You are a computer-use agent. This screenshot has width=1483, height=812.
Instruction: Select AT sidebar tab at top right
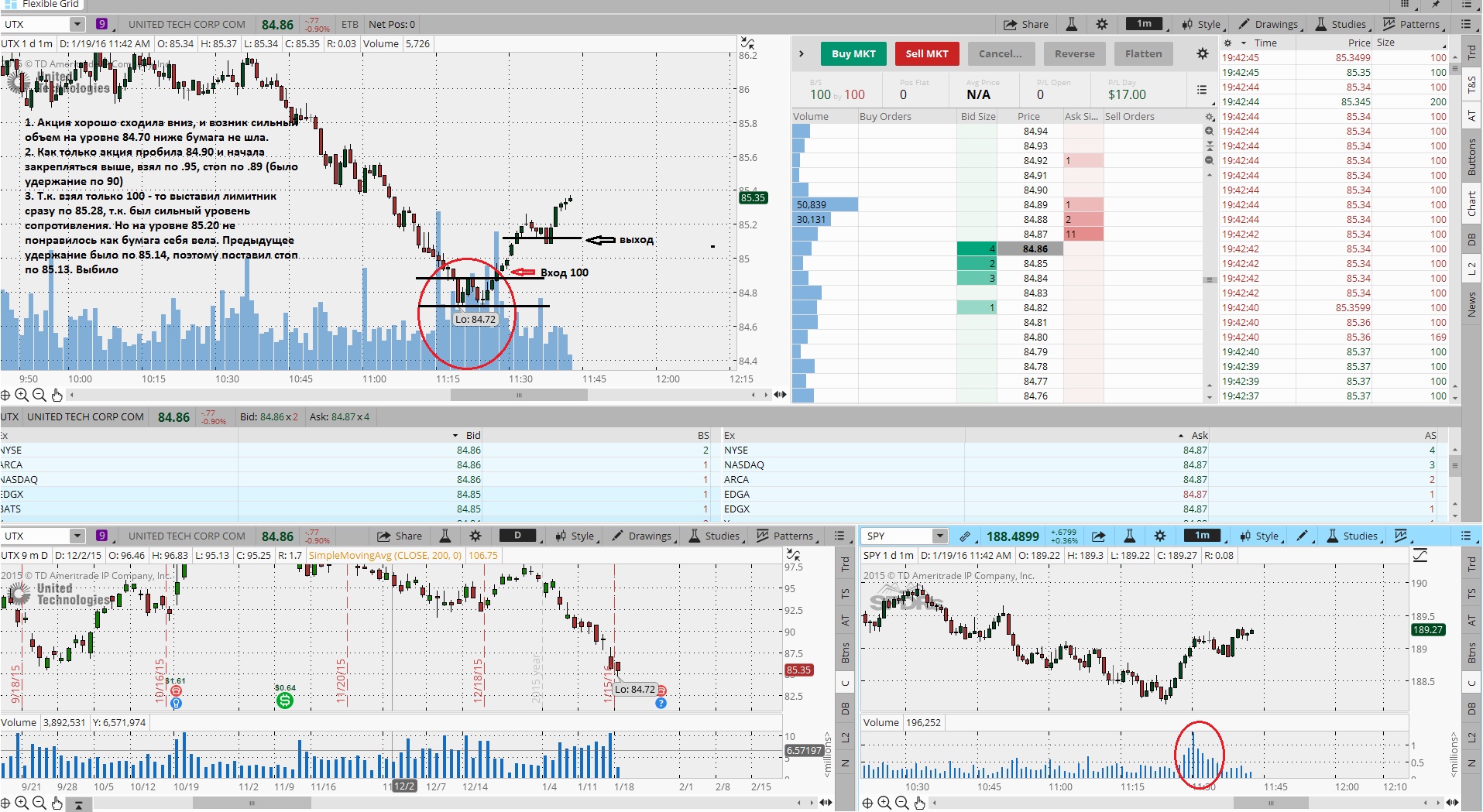1472,116
